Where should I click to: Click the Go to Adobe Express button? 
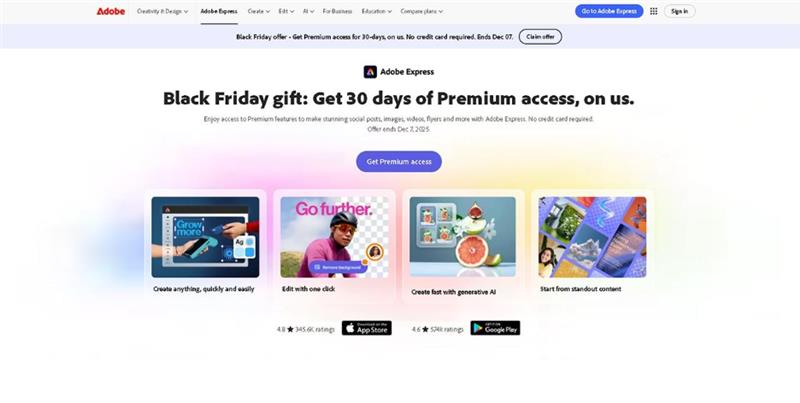click(x=609, y=11)
